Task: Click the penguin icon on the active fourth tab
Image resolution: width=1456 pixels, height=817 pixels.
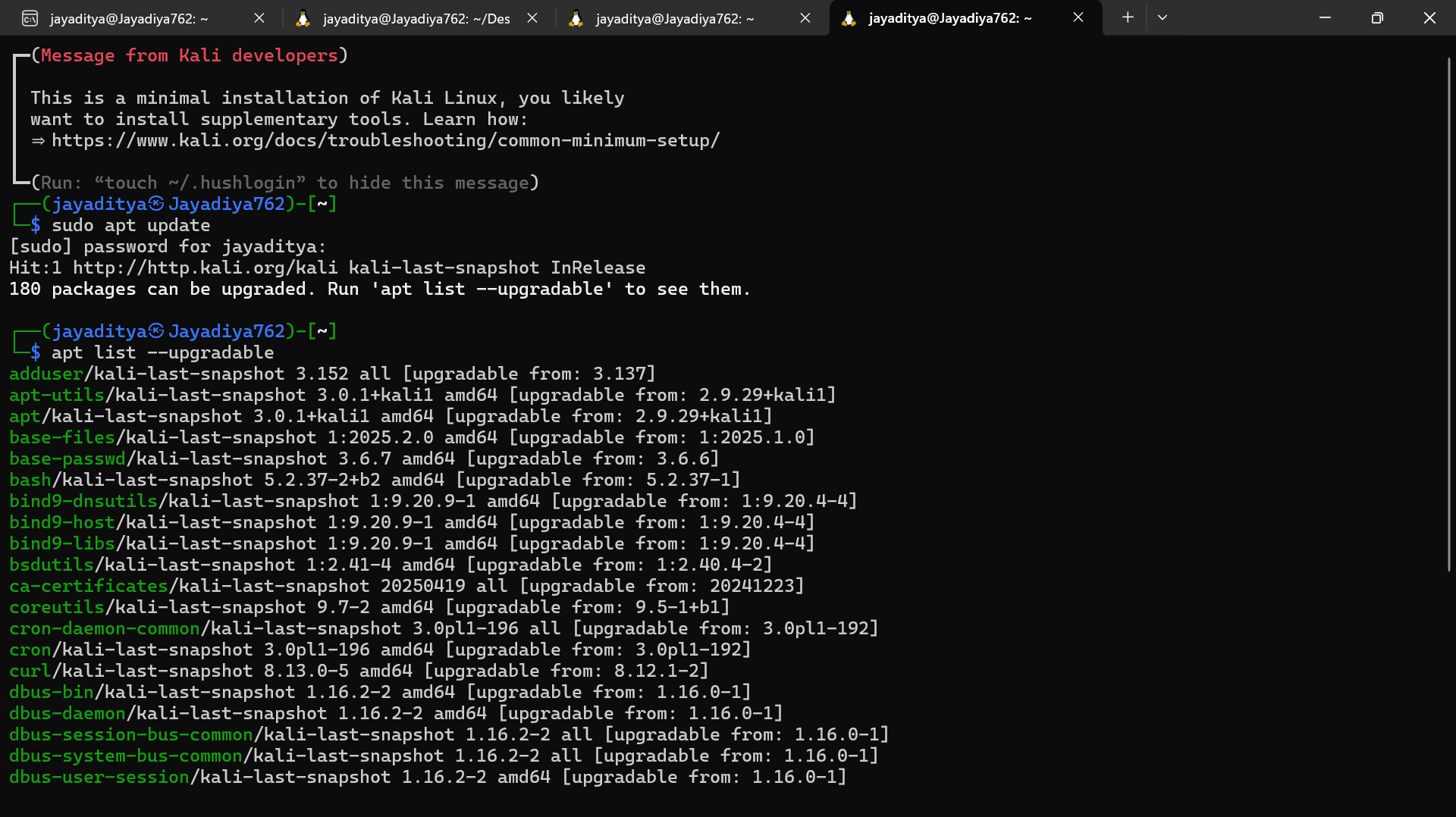Action: click(849, 18)
